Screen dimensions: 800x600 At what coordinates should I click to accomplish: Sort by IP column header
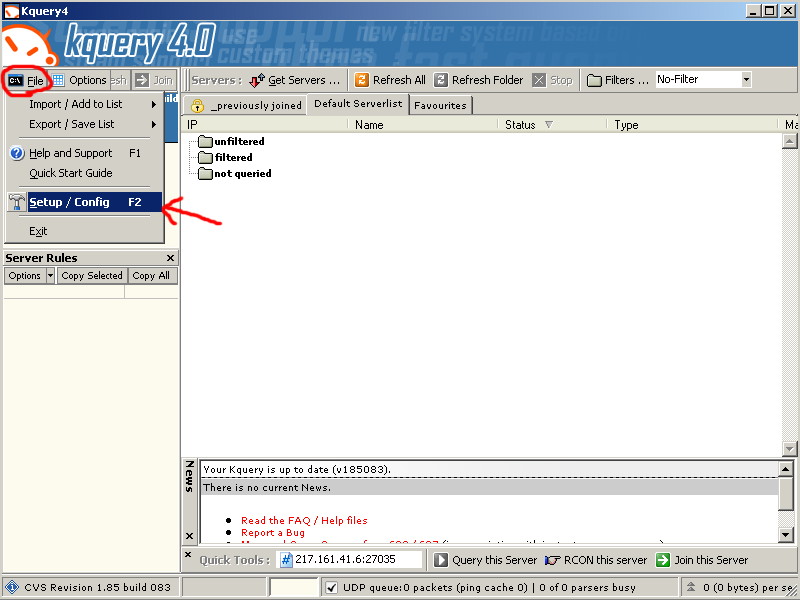pos(265,124)
